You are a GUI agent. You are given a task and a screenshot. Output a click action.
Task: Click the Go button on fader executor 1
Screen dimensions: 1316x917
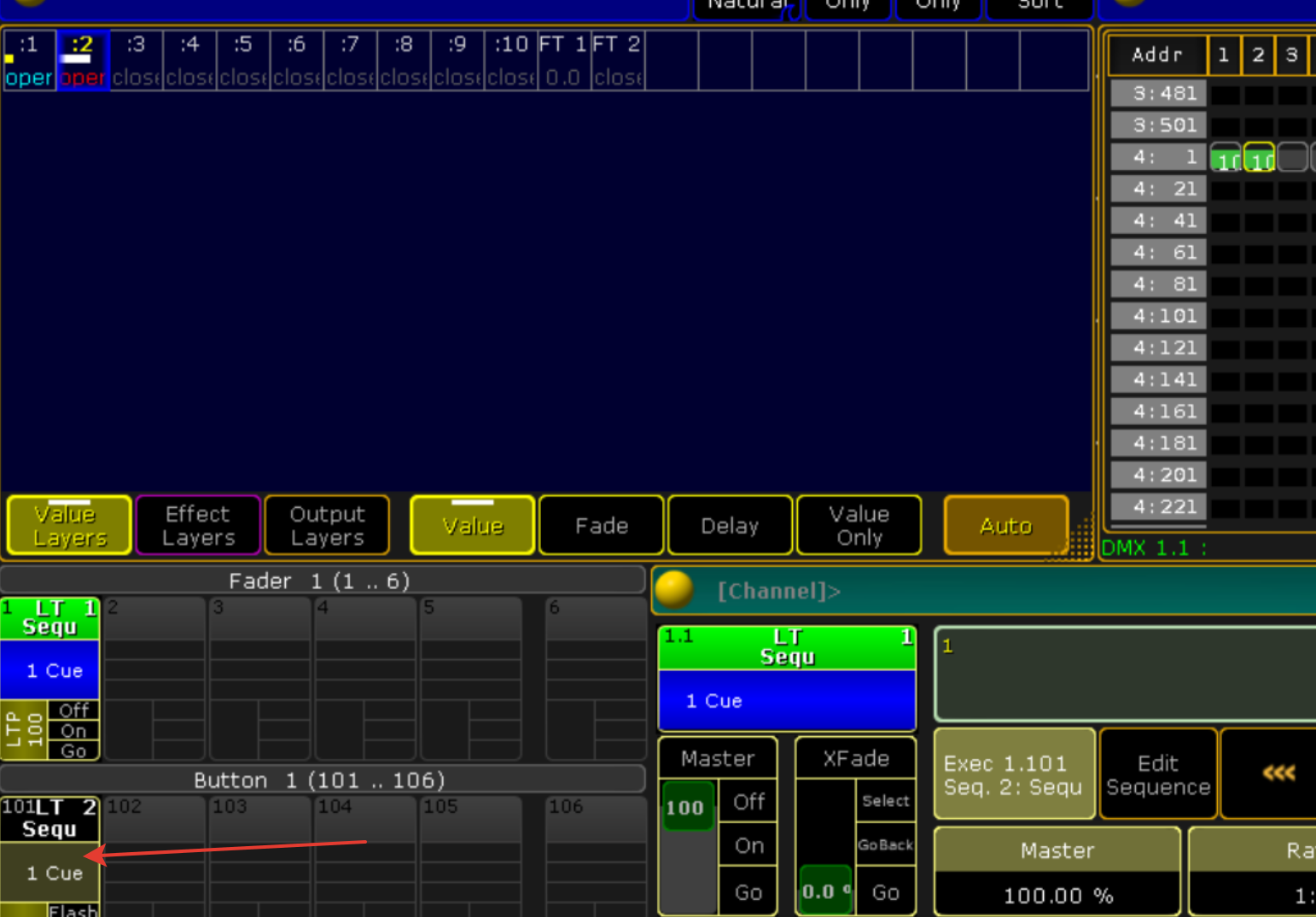[x=73, y=751]
